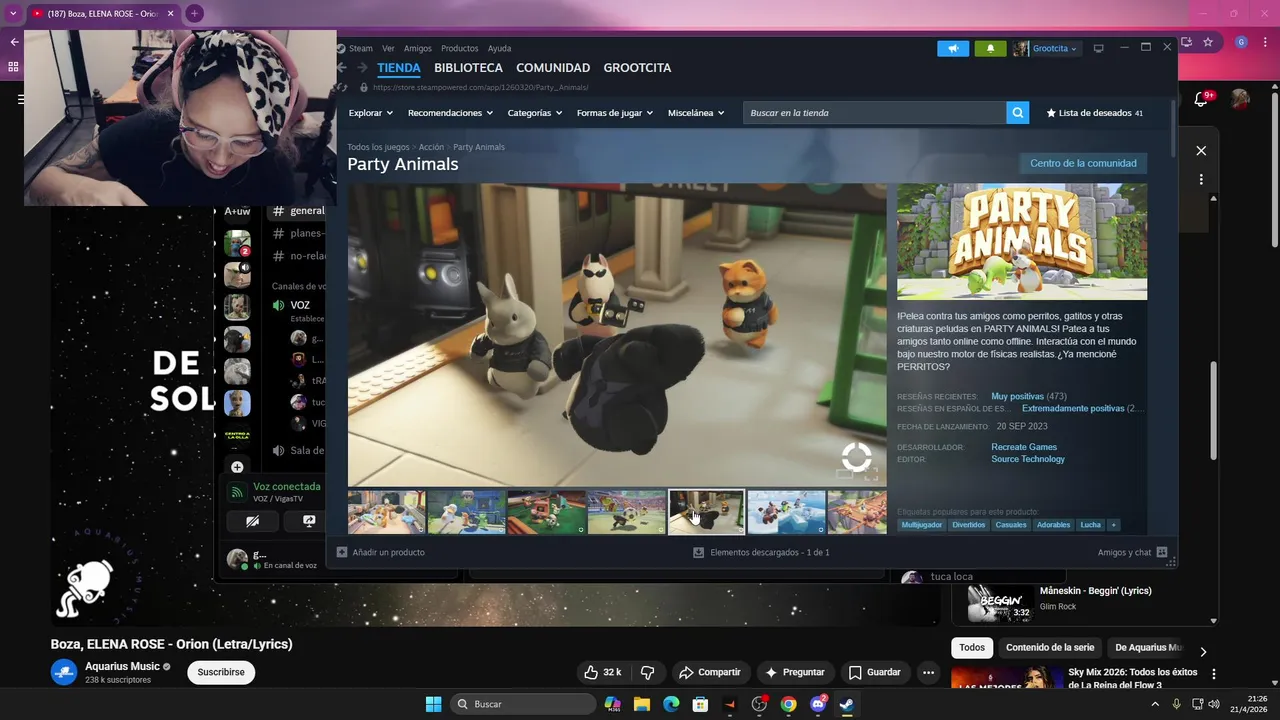Switch to Chrome from the taskbar
The image size is (1280, 720).
point(788,704)
